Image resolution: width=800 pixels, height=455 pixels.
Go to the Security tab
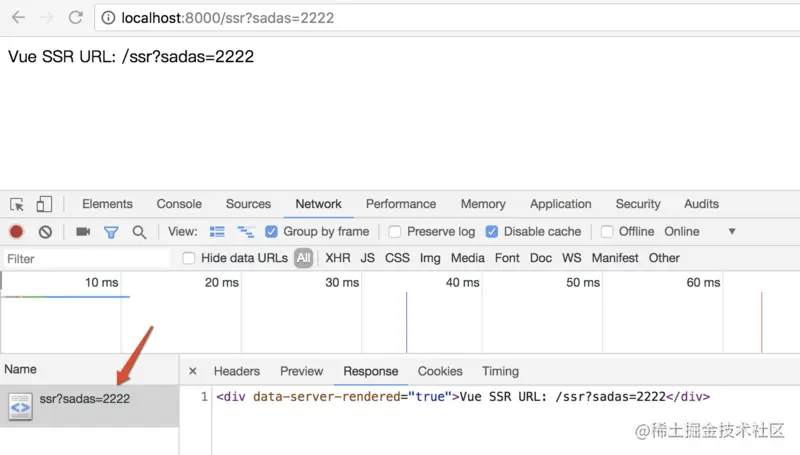click(x=638, y=204)
